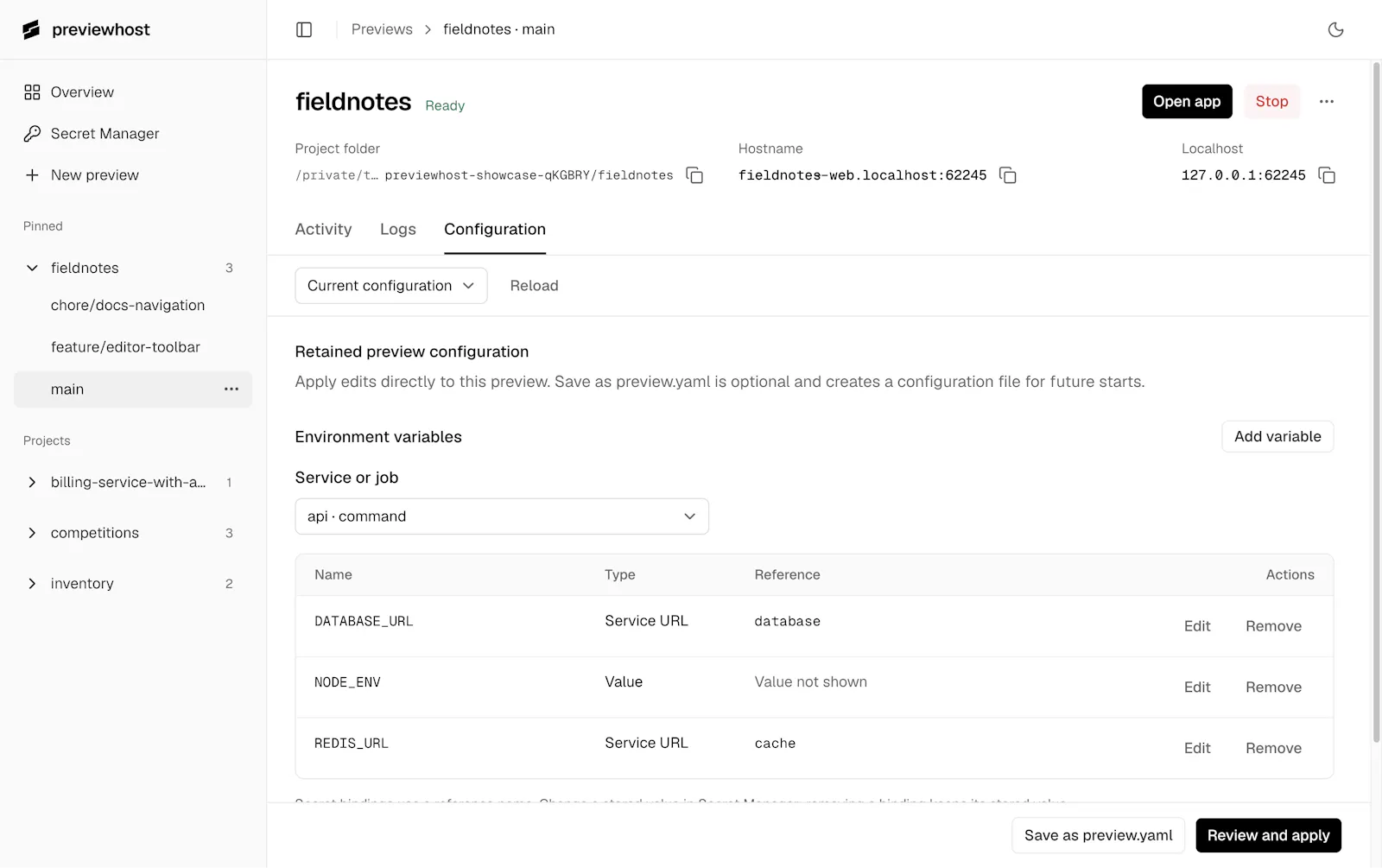Click the page vertical scrollbar
This screenshot has width=1382, height=868.
coord(1376,402)
